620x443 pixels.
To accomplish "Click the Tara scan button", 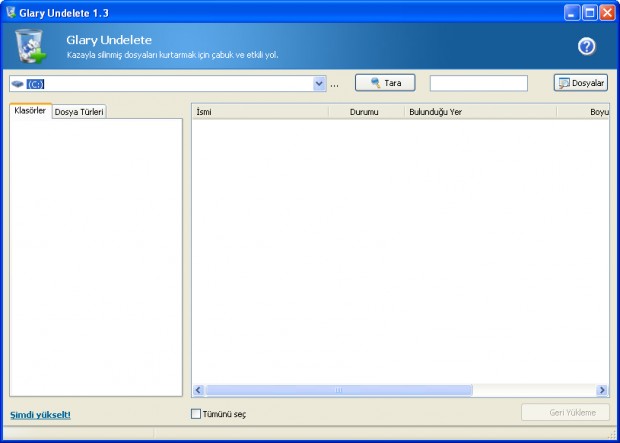I will (385, 83).
